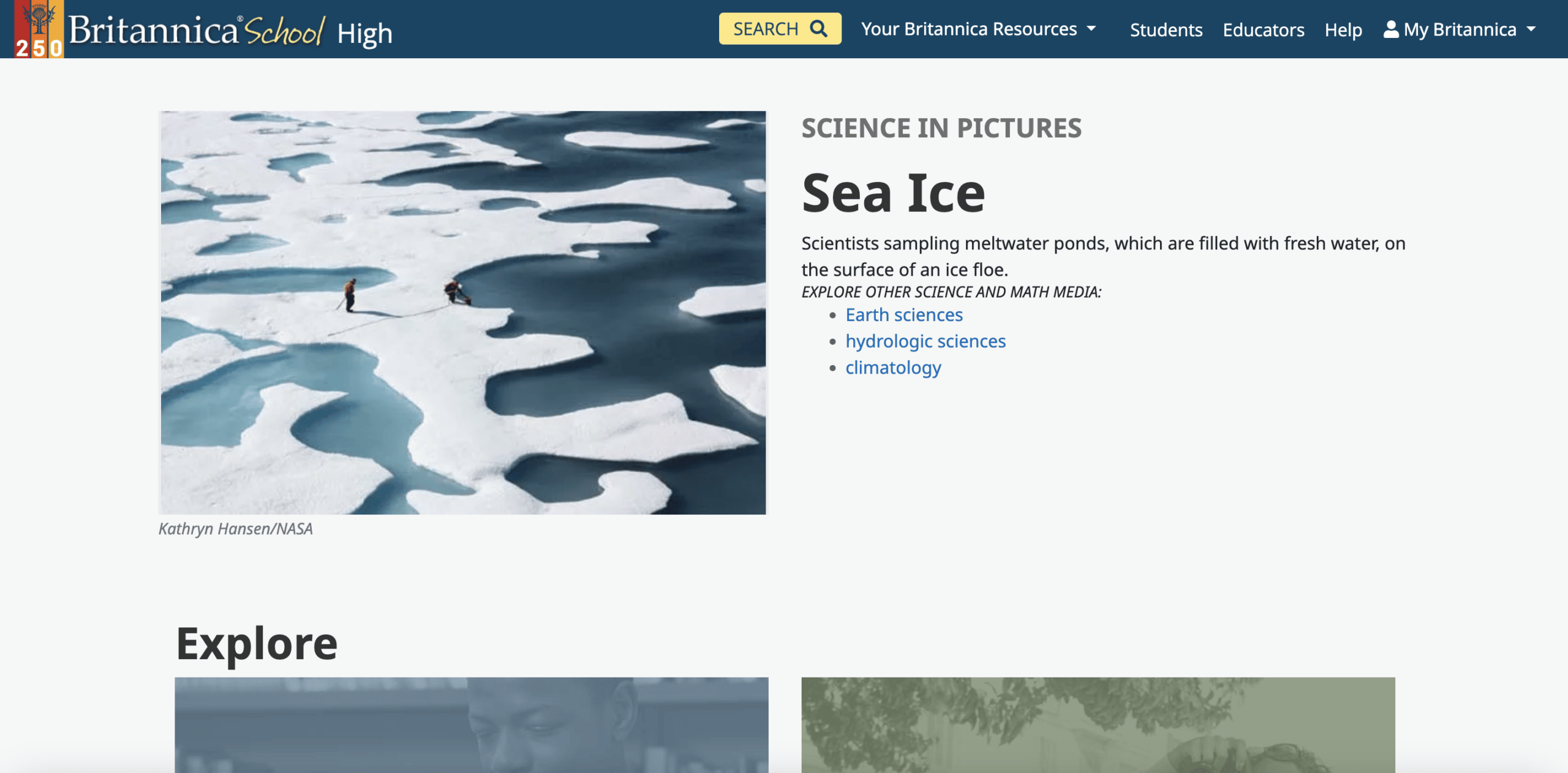Click the yellow SEARCH button
1568x773 pixels.
[x=780, y=29]
